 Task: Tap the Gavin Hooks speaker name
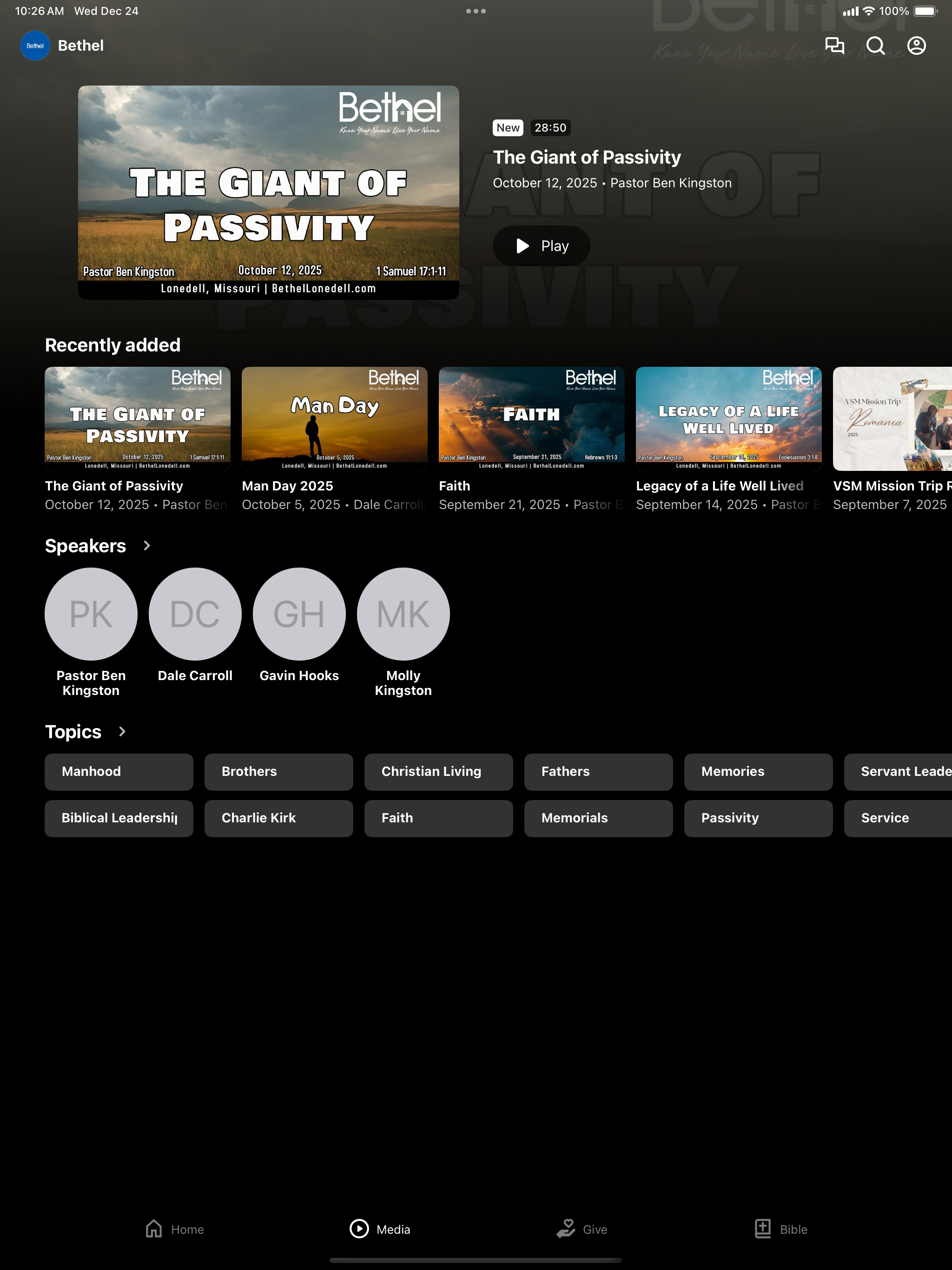click(x=299, y=675)
